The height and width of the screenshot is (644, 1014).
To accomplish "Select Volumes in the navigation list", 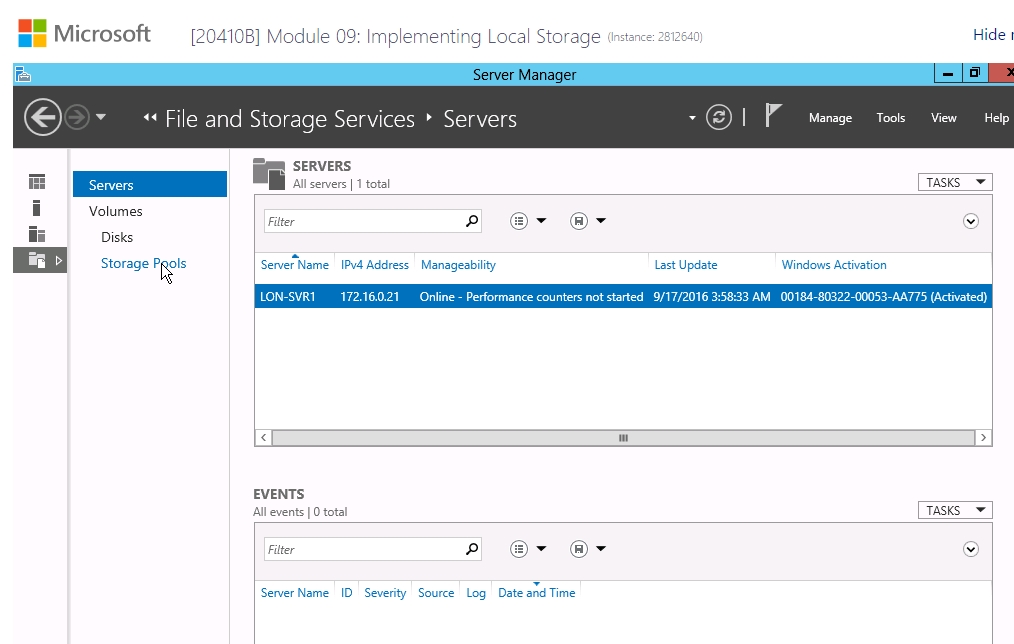I will coord(116,211).
